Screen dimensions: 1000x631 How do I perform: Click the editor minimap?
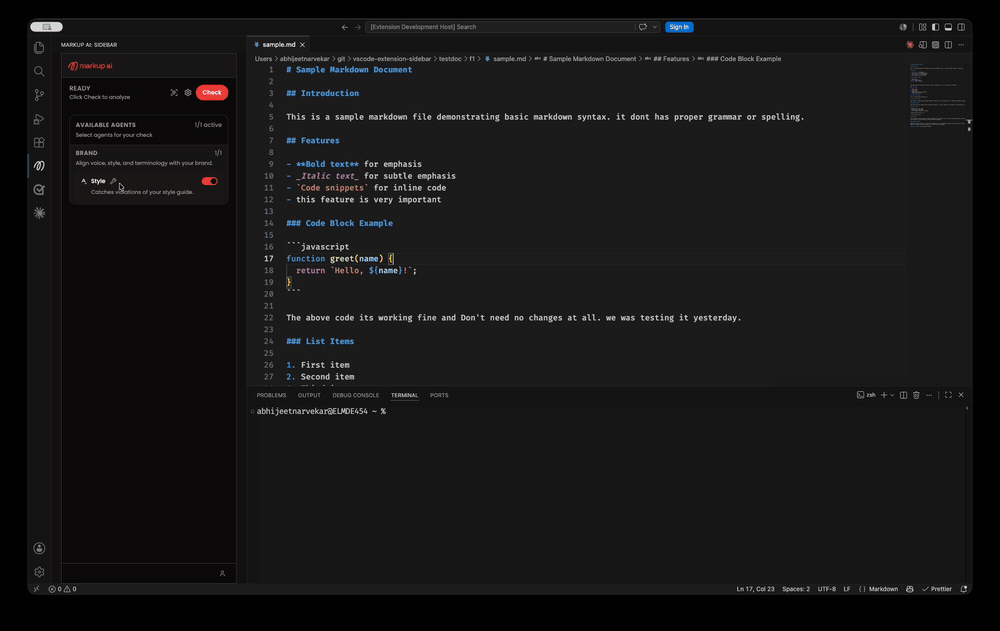pos(938,96)
